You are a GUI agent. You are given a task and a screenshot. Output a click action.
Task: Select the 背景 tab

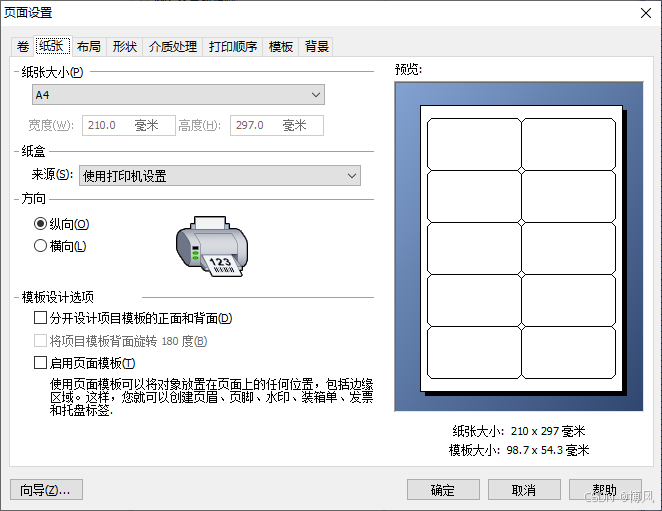pyautogui.click(x=317, y=46)
